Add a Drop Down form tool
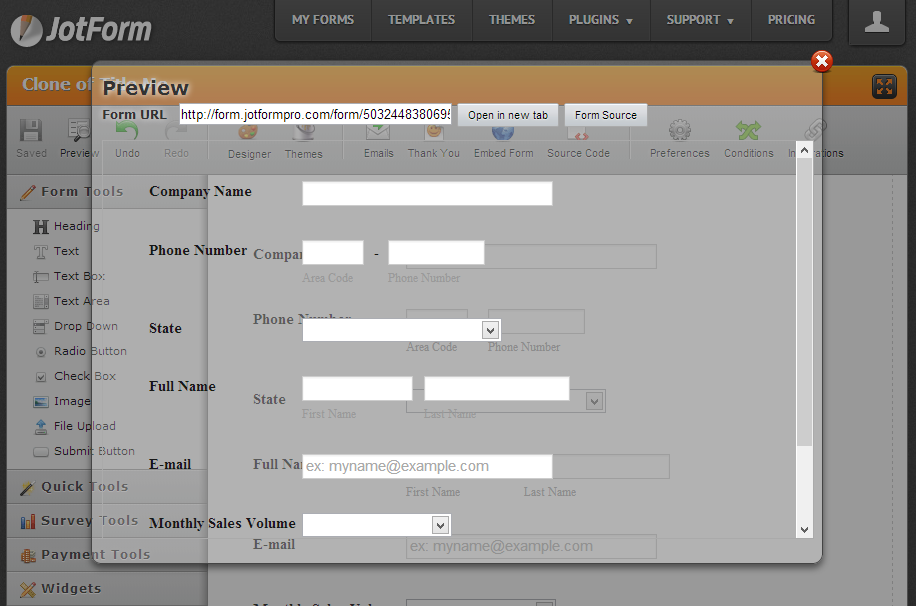The width and height of the screenshot is (916, 606). 75,327
